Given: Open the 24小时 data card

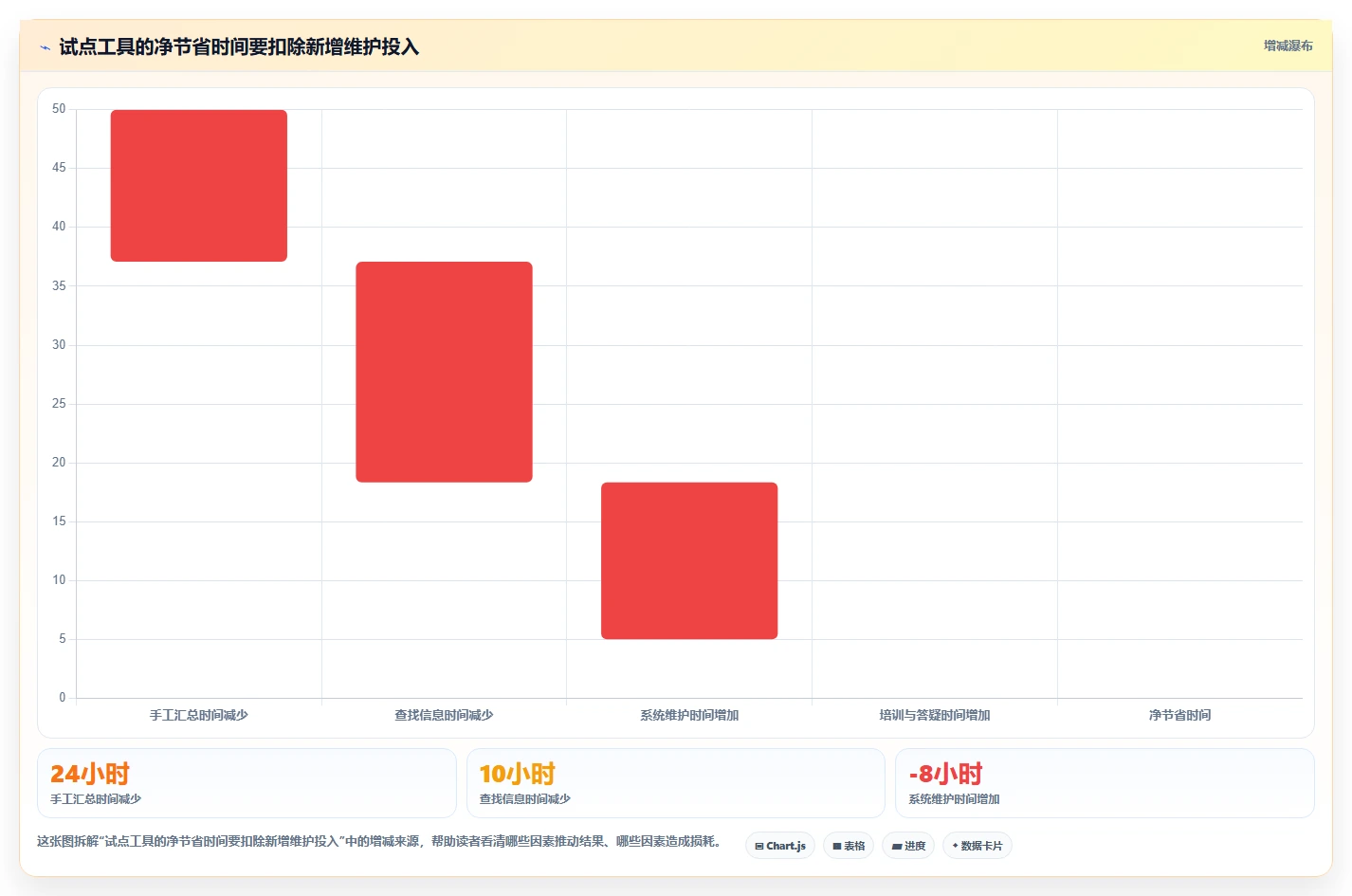Looking at the screenshot, I should (x=247, y=783).
